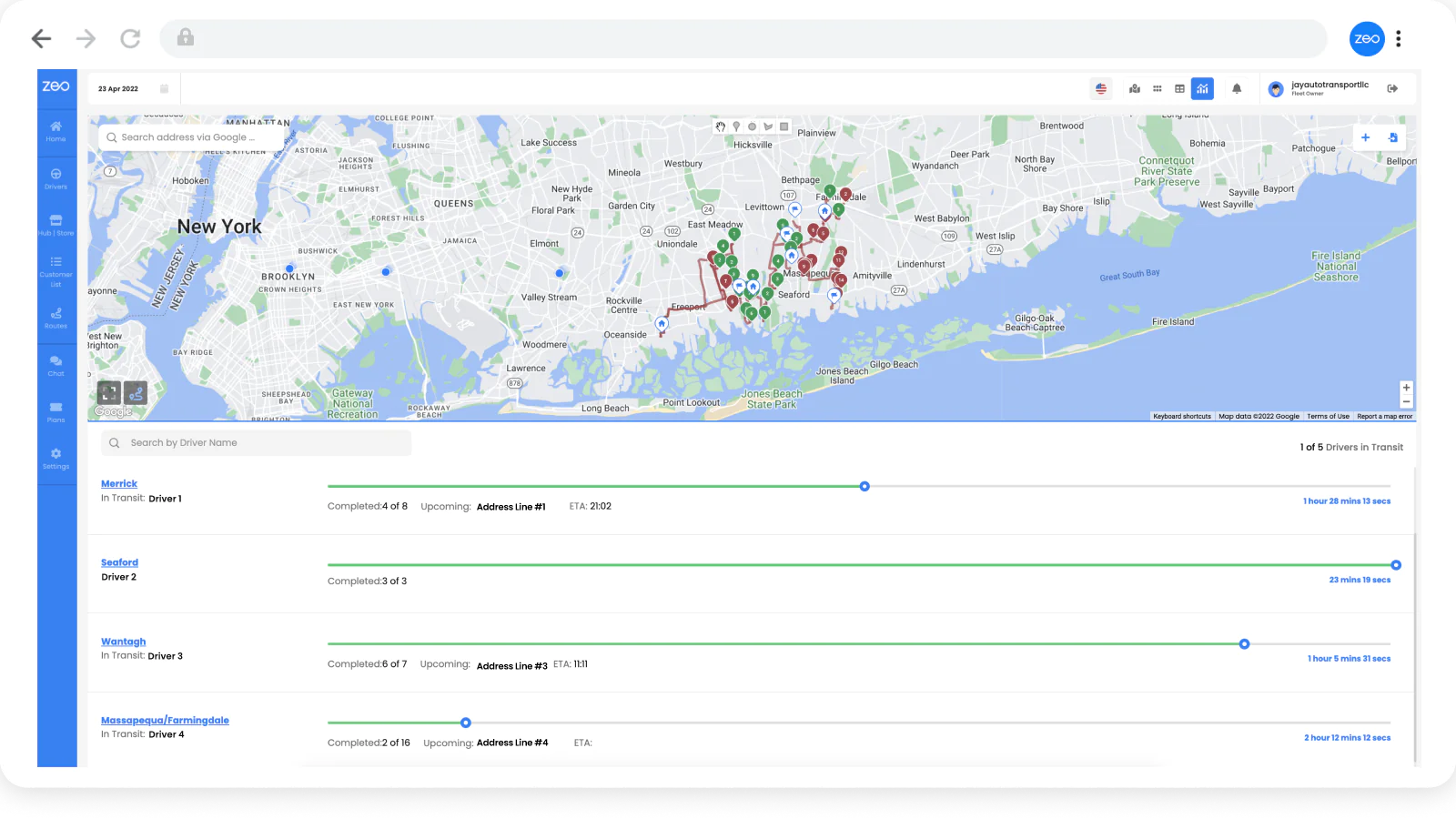The height and width of the screenshot is (819, 1456).
Task: Toggle fullscreen map view
Action: [109, 393]
